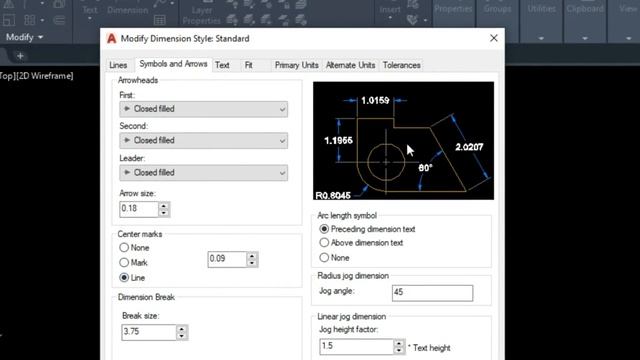
Task: Click the Dimension button in ribbon
Action: click(127, 10)
